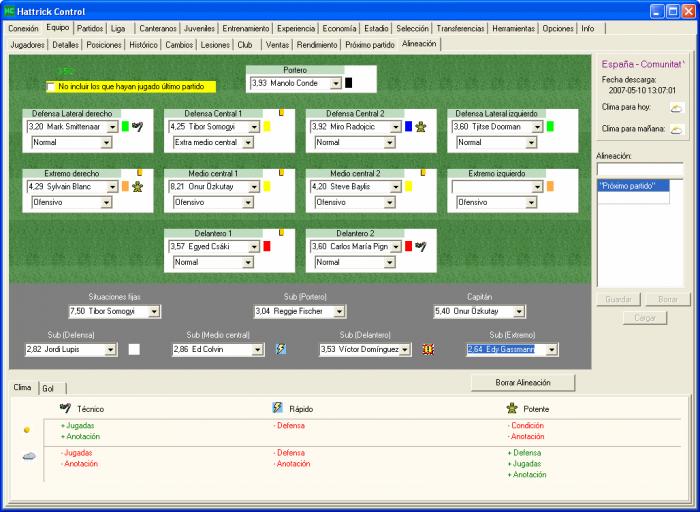
Task: Open the Lesiones sub-tab
Action: coord(215,45)
